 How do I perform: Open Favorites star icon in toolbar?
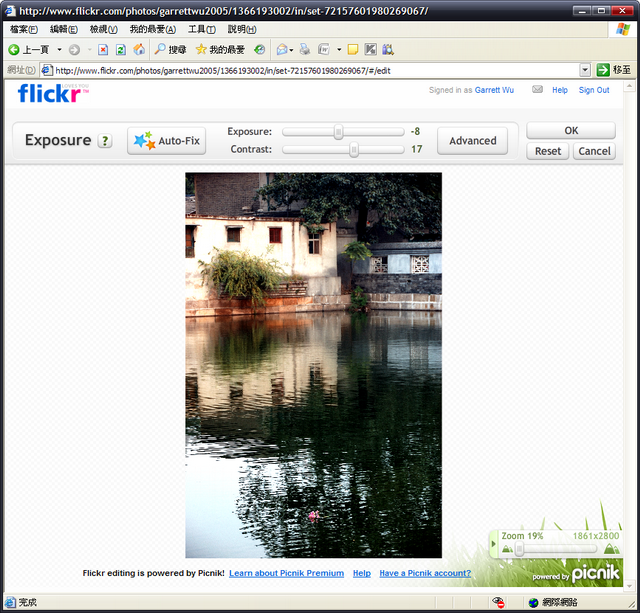201,49
